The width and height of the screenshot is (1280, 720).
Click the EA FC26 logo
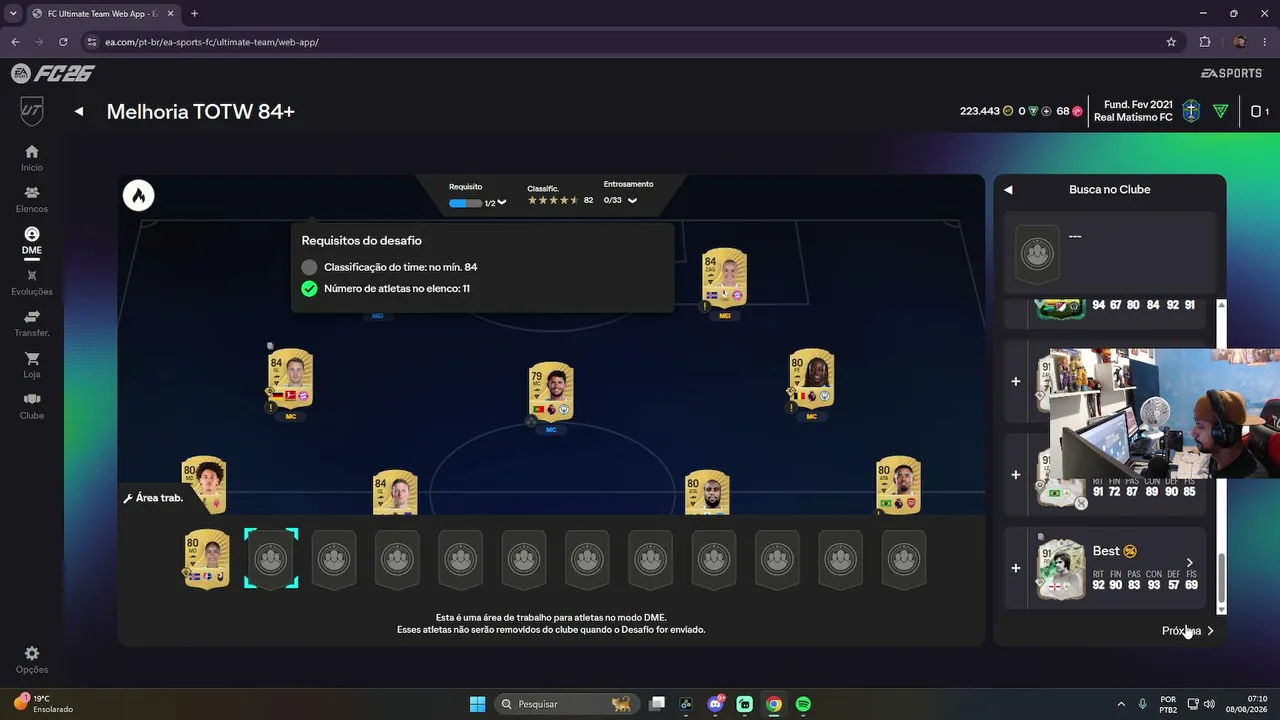coord(52,73)
